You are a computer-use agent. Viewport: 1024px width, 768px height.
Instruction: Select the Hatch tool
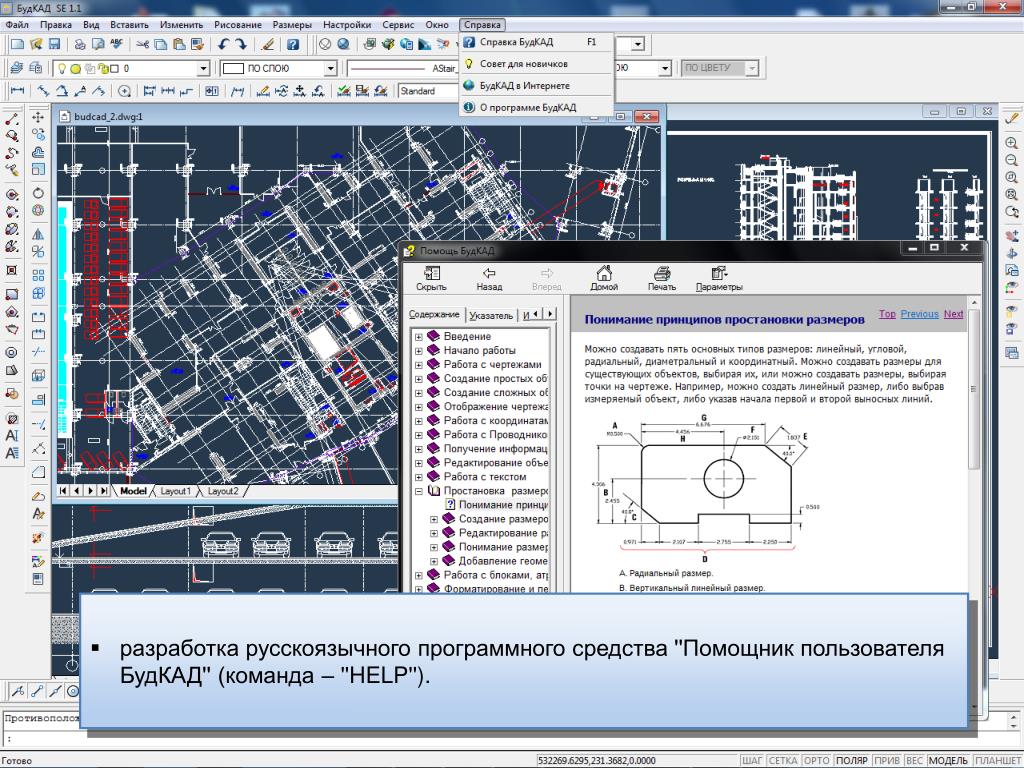12,419
